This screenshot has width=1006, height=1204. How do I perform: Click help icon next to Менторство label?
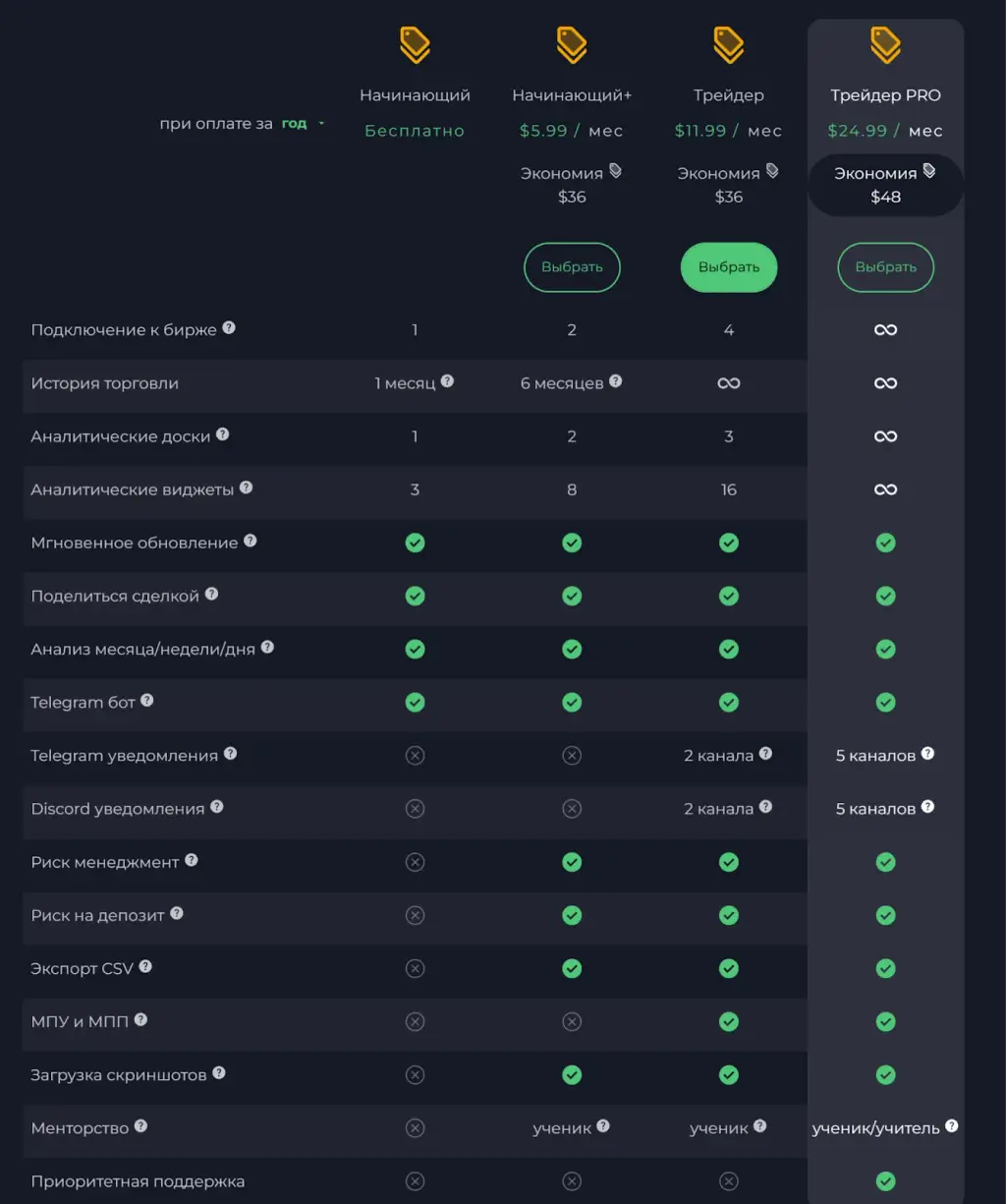point(140,1126)
